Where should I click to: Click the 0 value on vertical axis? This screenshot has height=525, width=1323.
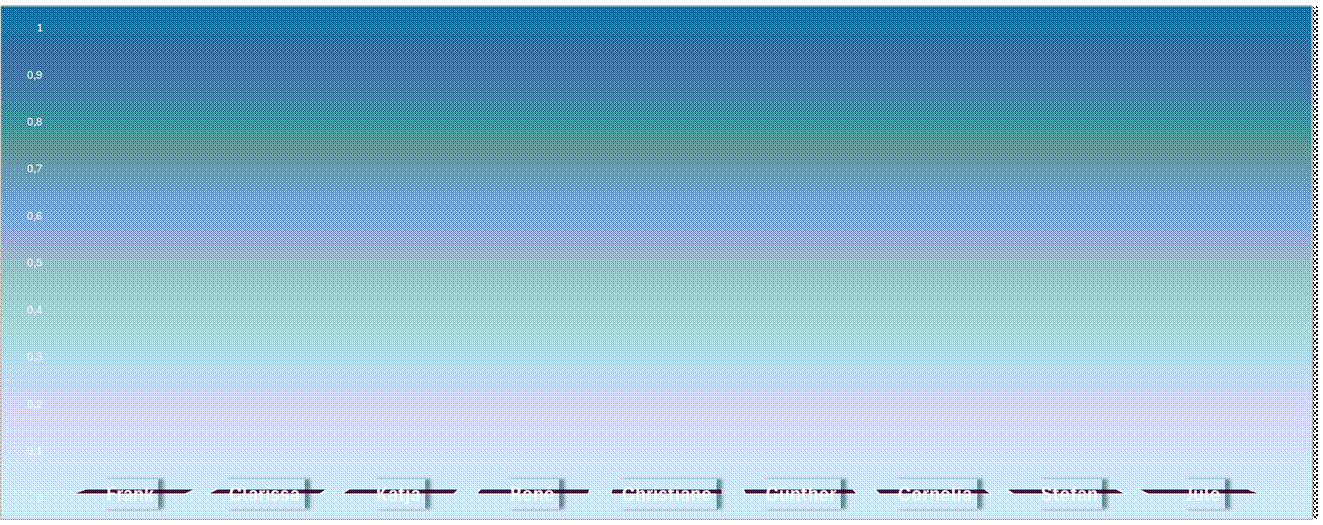(x=40, y=498)
